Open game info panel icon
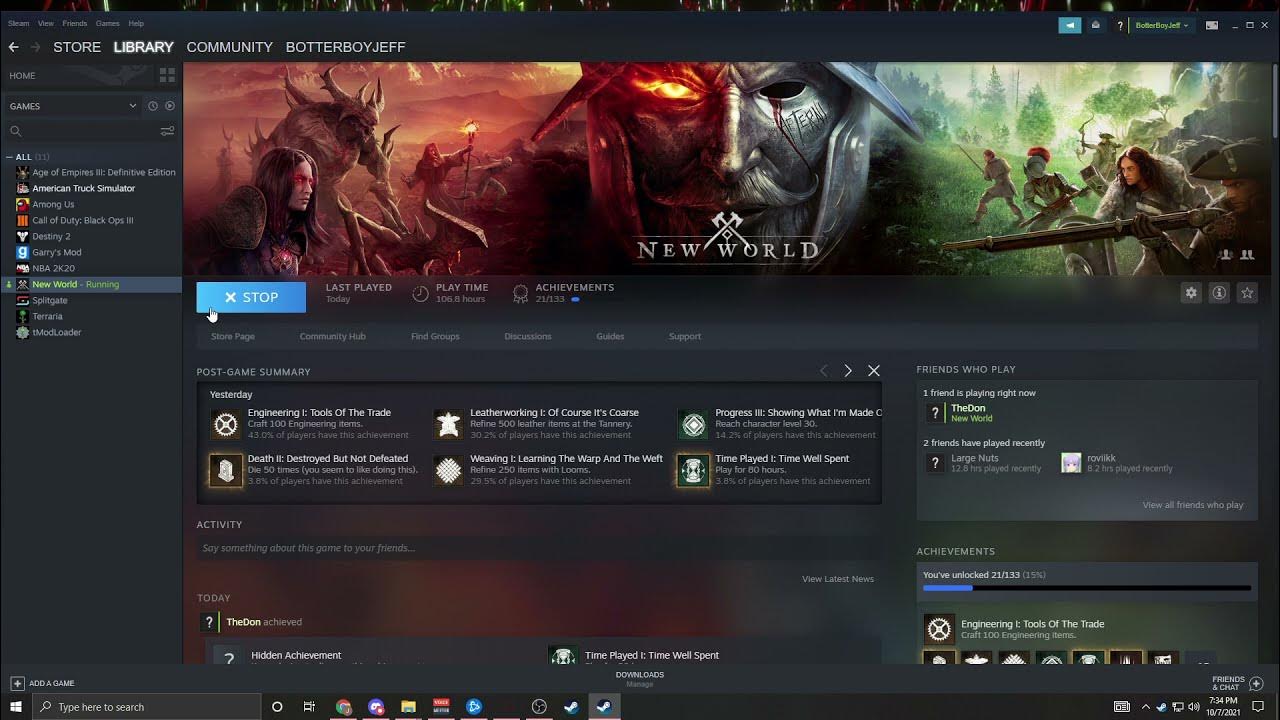 point(1219,293)
